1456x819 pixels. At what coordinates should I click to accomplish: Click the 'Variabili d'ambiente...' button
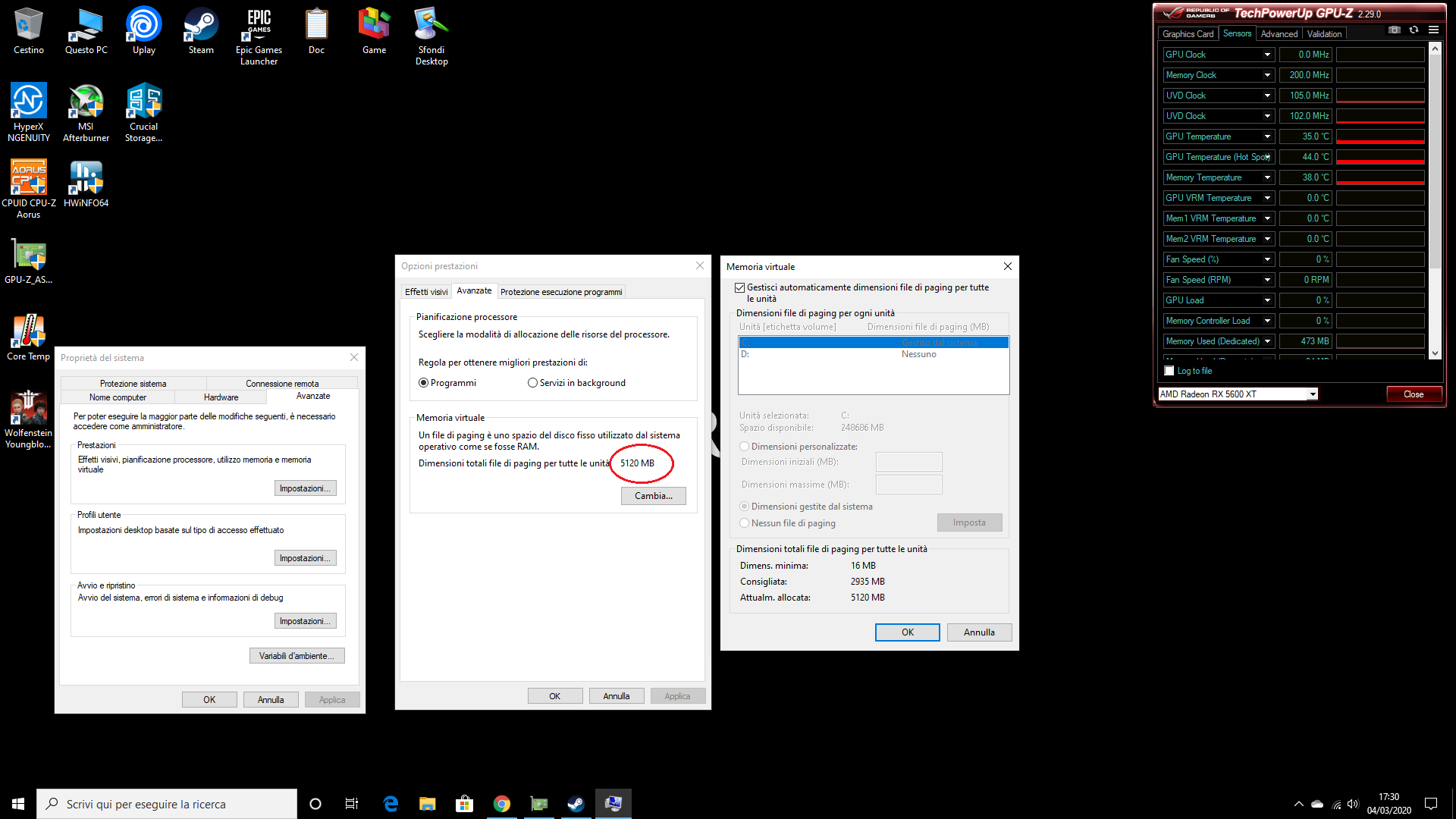click(297, 656)
